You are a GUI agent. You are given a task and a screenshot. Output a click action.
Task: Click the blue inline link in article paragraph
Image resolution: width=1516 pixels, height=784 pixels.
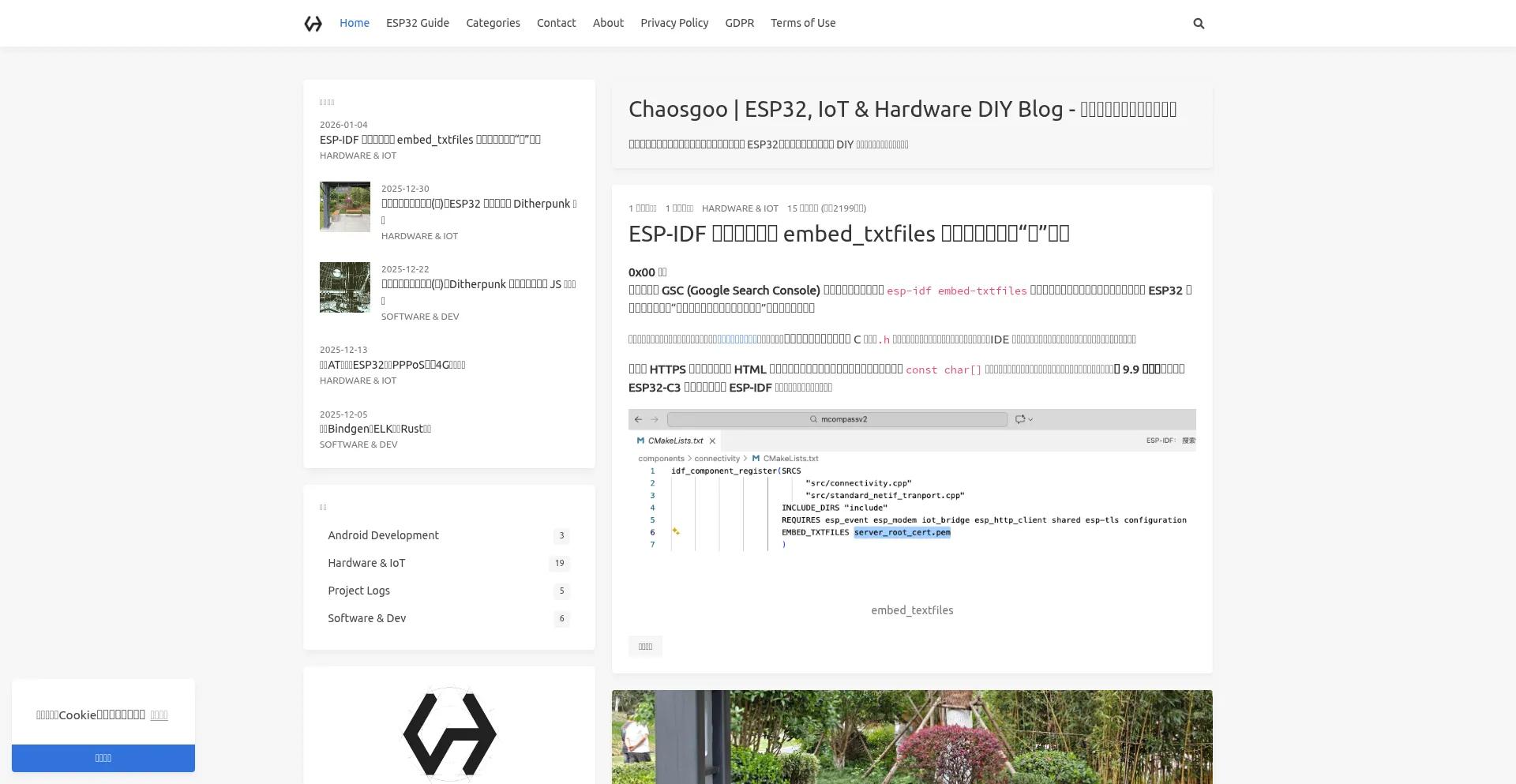737,339
